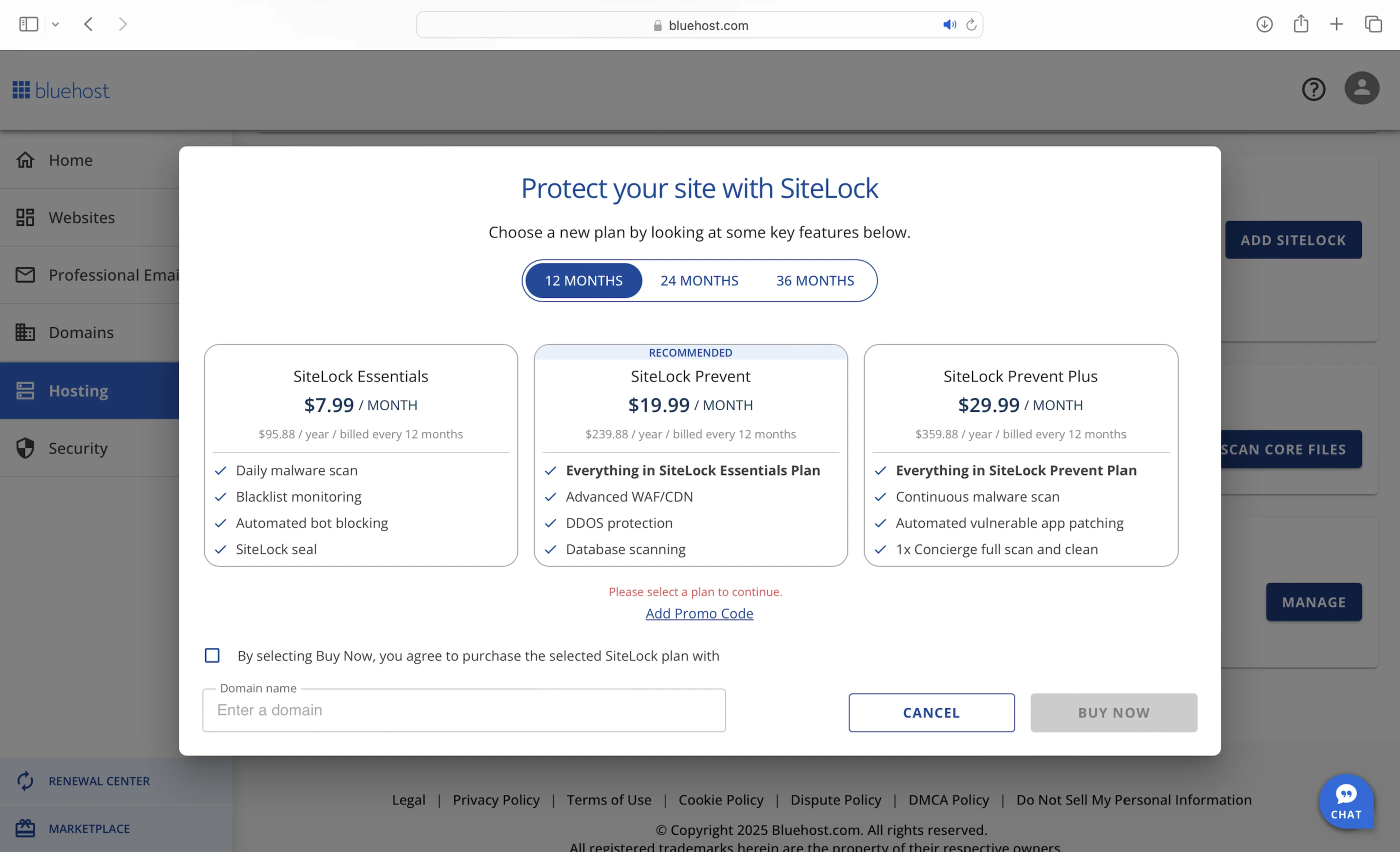Click the Share icon in Safari toolbar
The height and width of the screenshot is (852, 1400).
[x=1300, y=24]
